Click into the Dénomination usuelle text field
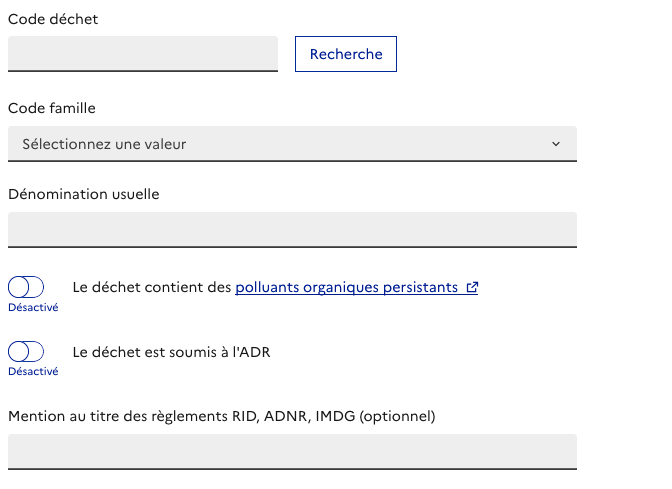The width and height of the screenshot is (672, 489). [292, 229]
